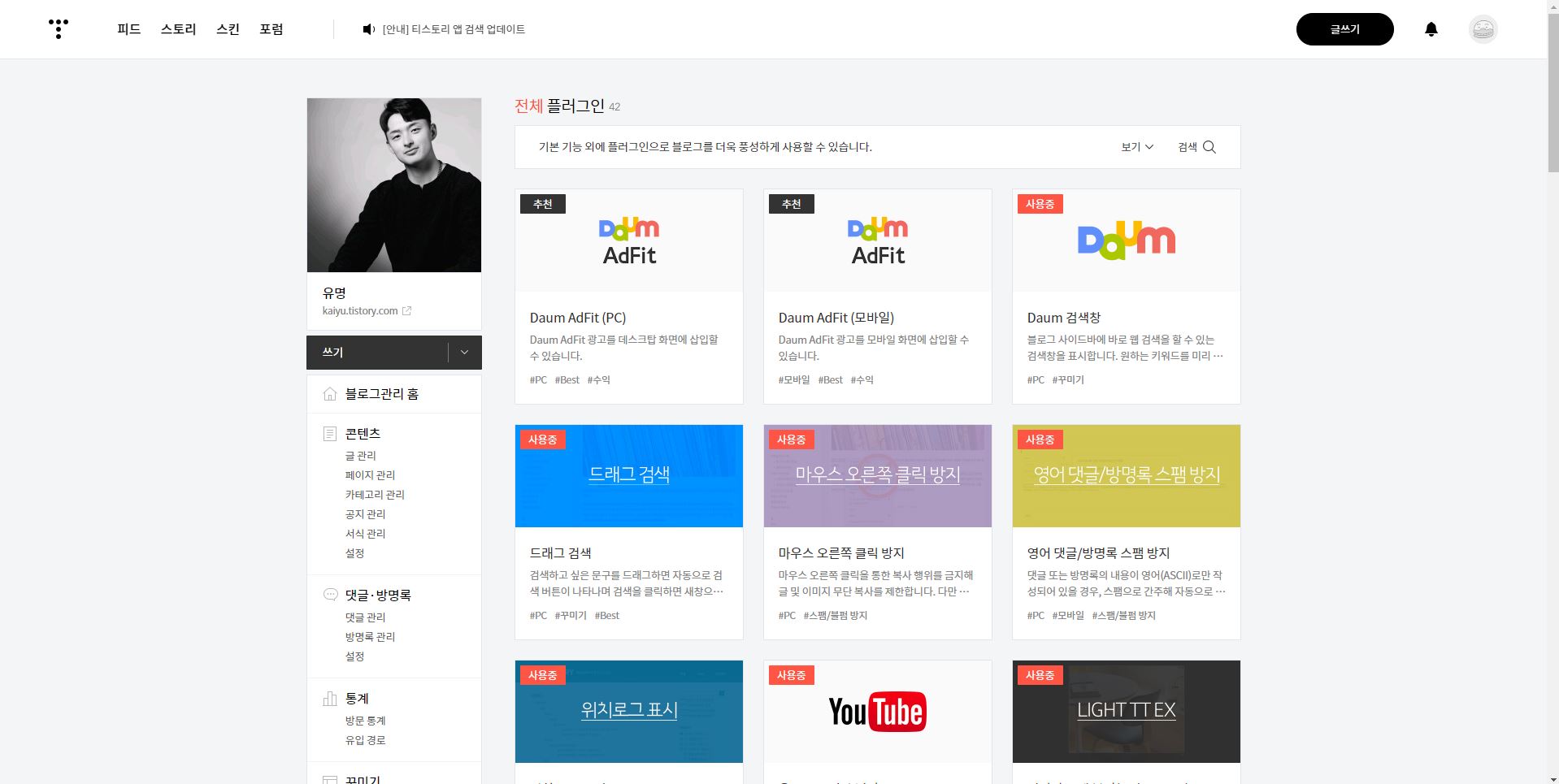This screenshot has width=1559, height=784.
Task: Click #Best tag on 드래그 검색 card
Action: click(607, 615)
